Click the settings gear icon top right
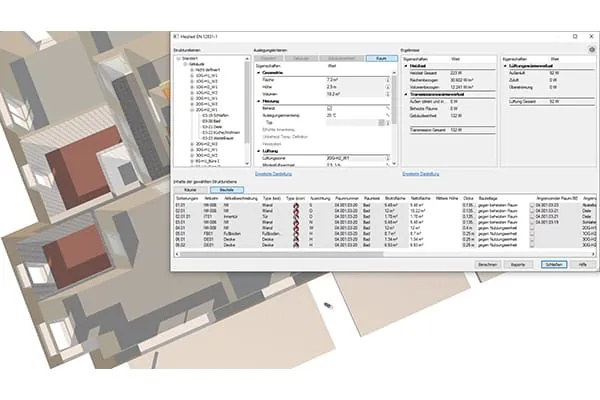The height and width of the screenshot is (400, 600). point(592,49)
